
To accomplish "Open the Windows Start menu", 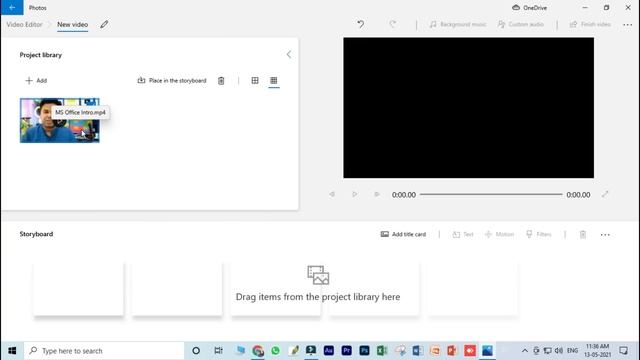I will pyautogui.click(x=12, y=351).
